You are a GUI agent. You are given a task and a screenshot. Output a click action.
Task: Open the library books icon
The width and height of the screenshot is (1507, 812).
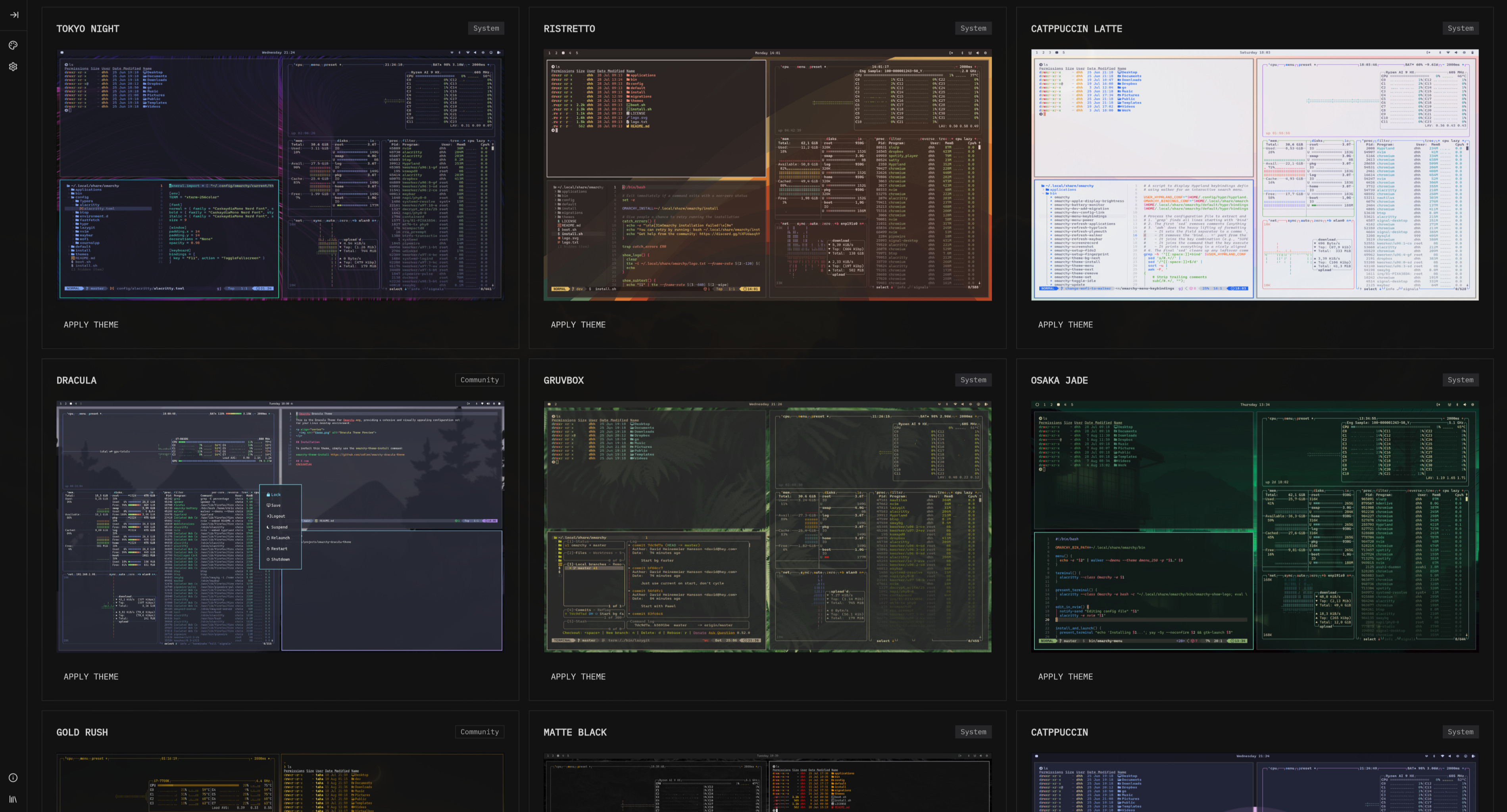(x=13, y=799)
